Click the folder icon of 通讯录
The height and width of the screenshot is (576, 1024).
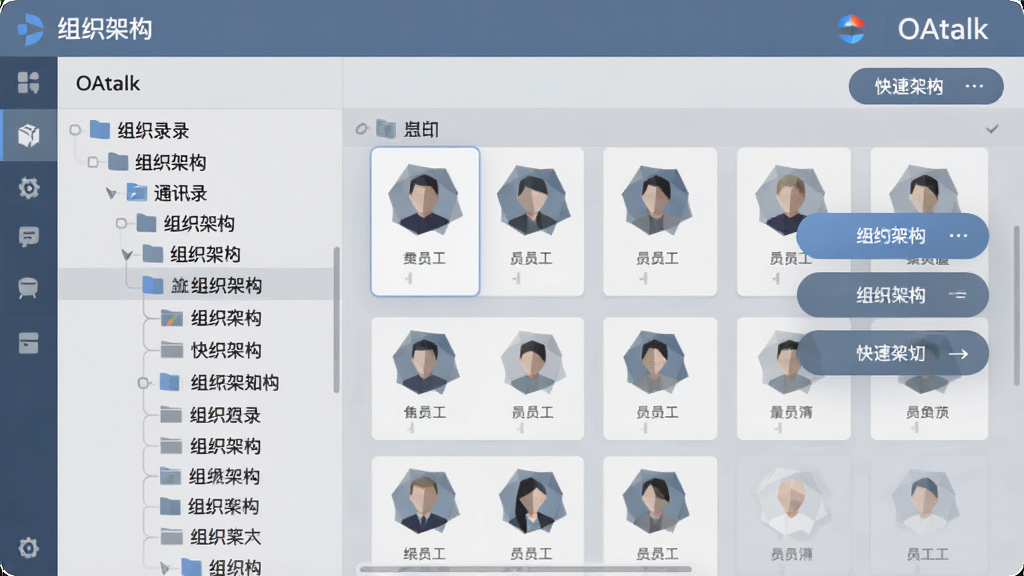point(136,193)
